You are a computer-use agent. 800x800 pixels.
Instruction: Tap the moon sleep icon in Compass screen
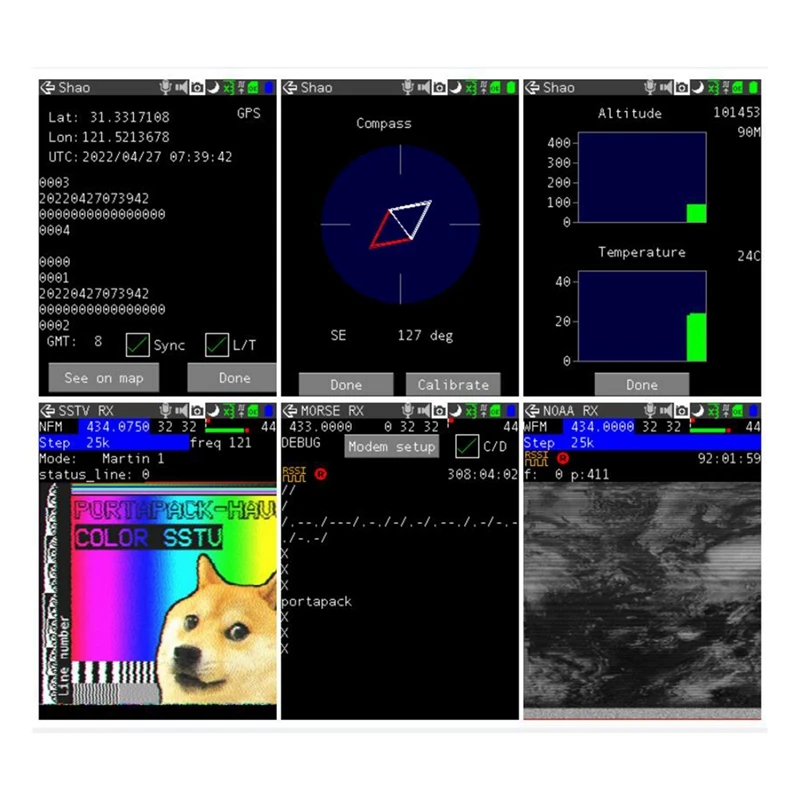point(456,88)
